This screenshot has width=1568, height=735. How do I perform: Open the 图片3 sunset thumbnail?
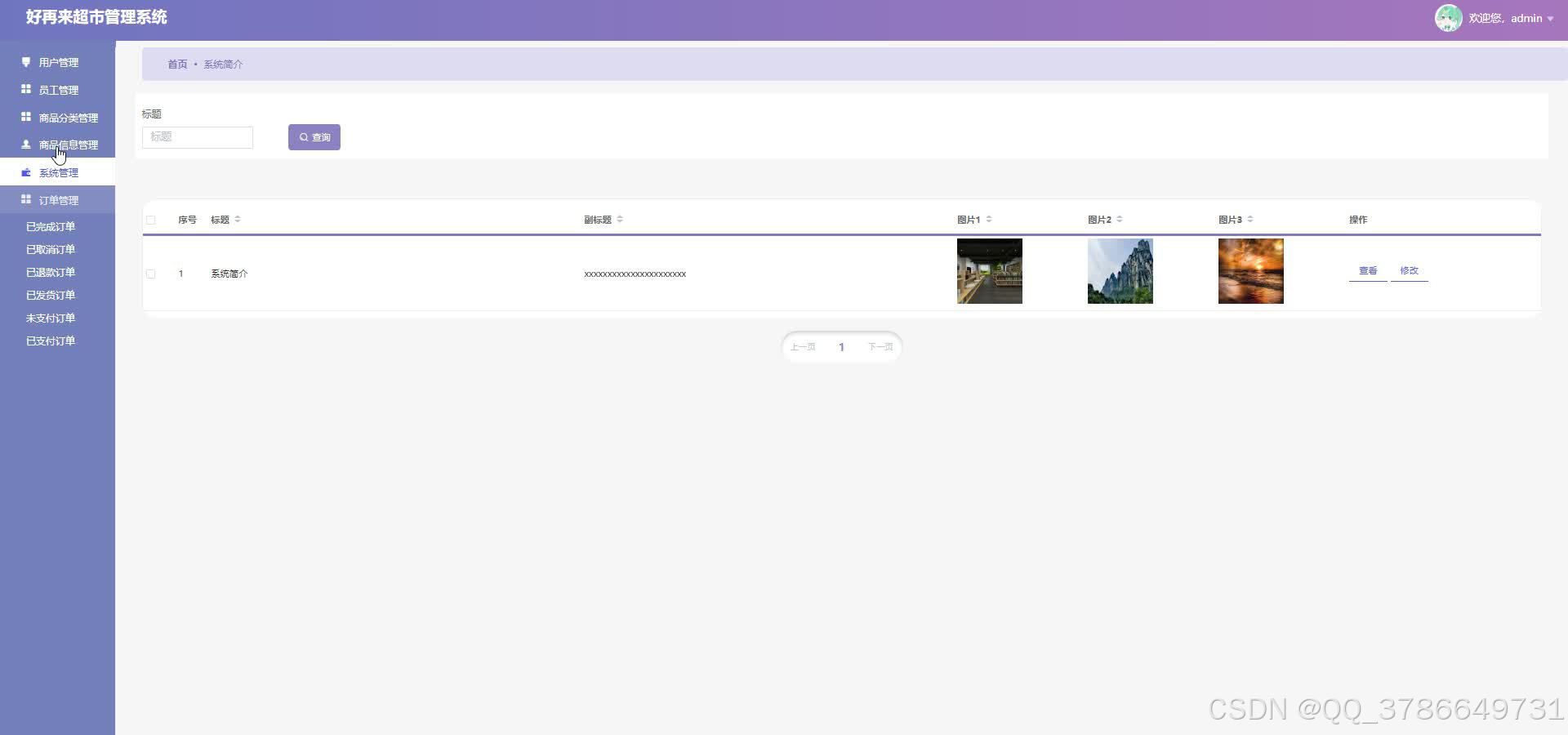tap(1251, 271)
